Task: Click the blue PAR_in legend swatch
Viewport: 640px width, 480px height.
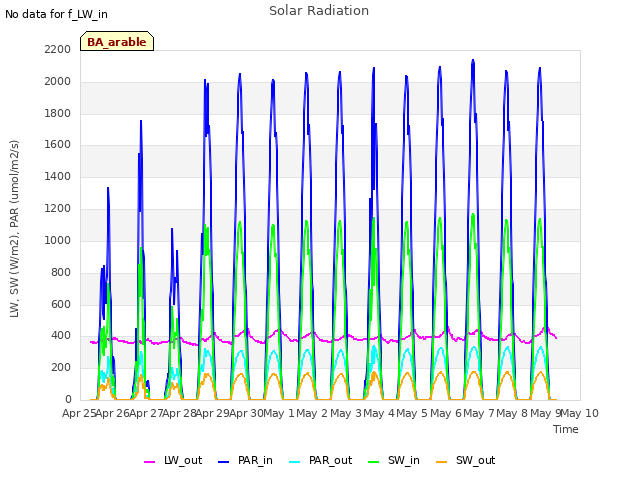Action: coord(224,462)
